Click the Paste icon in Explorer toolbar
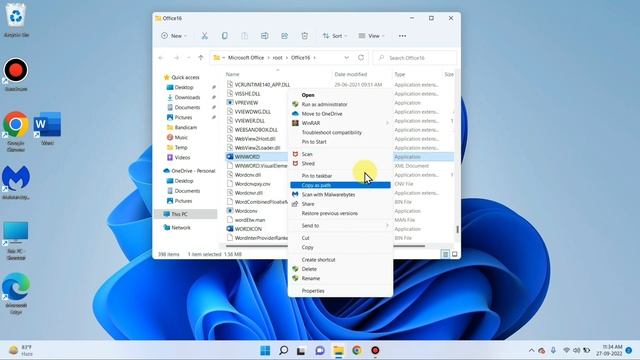Screen dimensions: 640x360 244,36
